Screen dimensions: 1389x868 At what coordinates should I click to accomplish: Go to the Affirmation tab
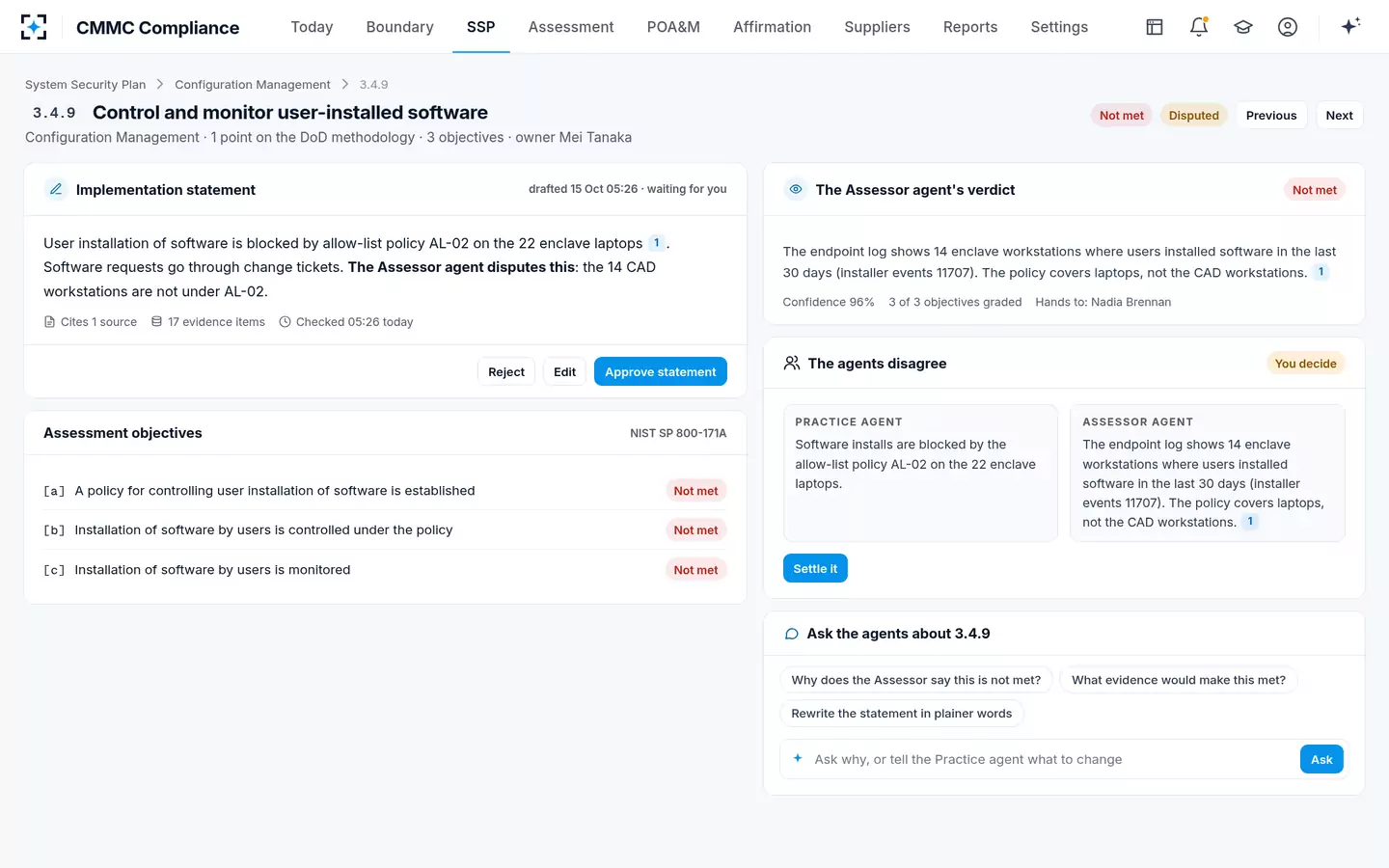(772, 27)
